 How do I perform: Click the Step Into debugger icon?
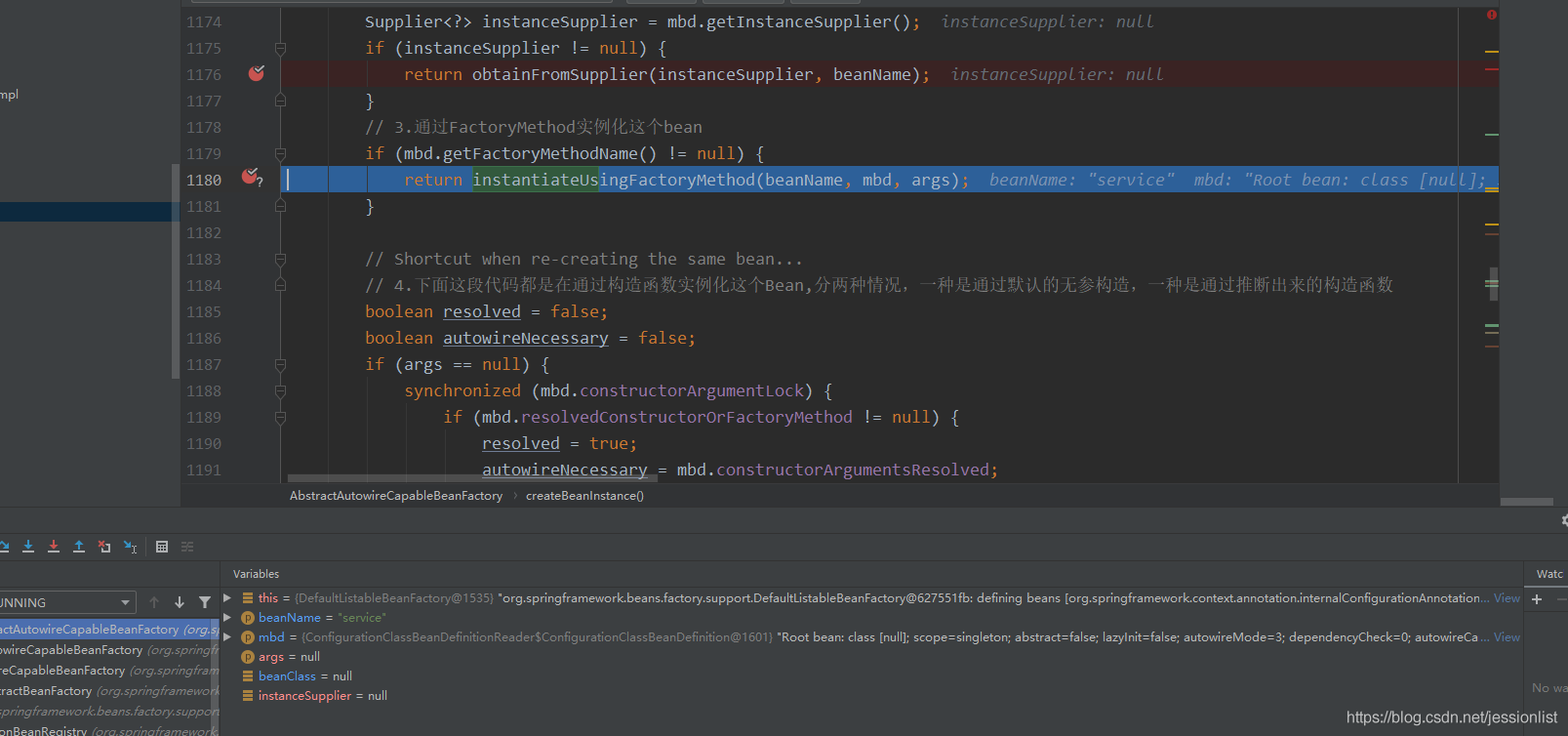pos(28,547)
